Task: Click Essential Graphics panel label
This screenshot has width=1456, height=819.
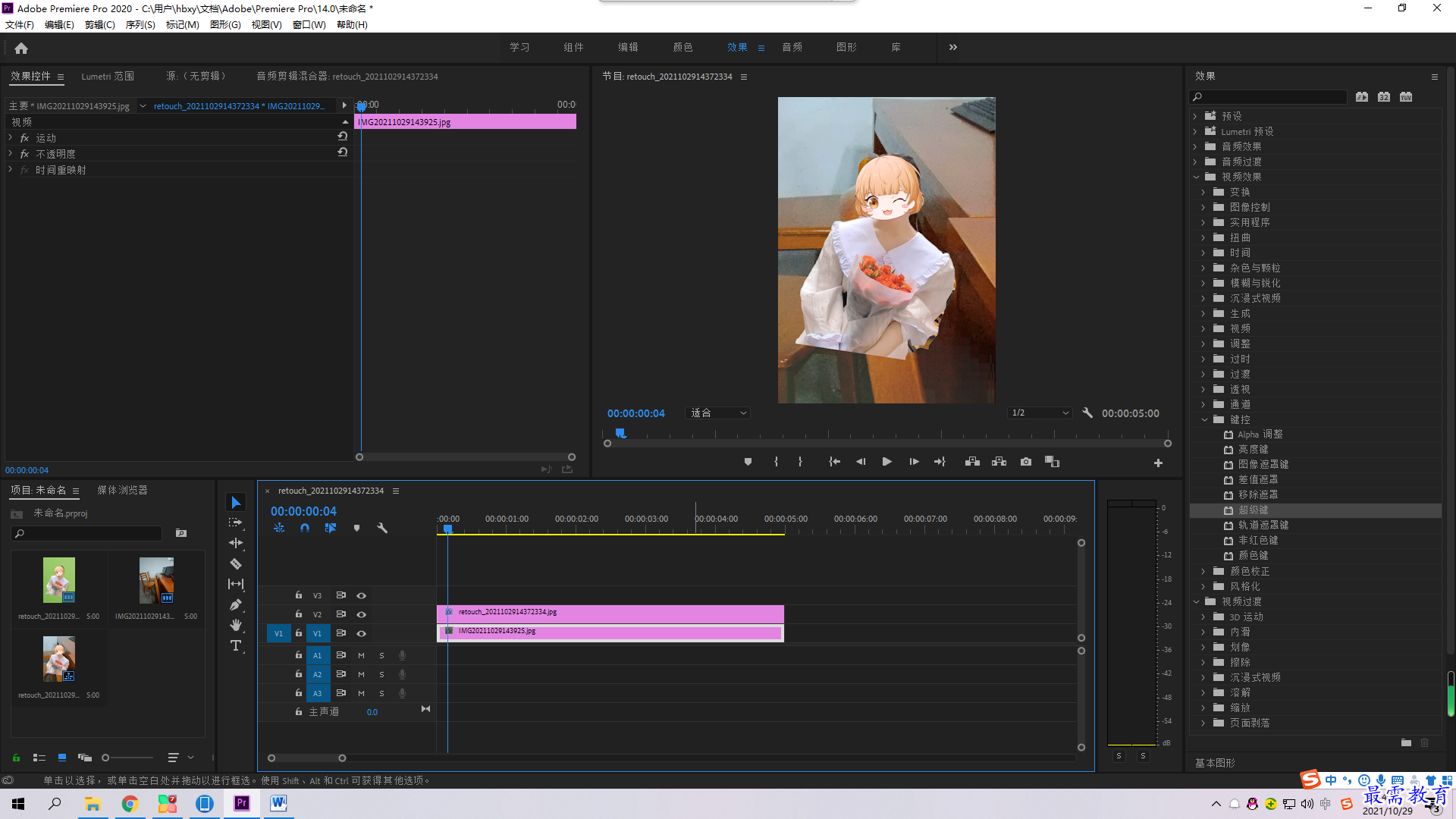Action: 1216,763
